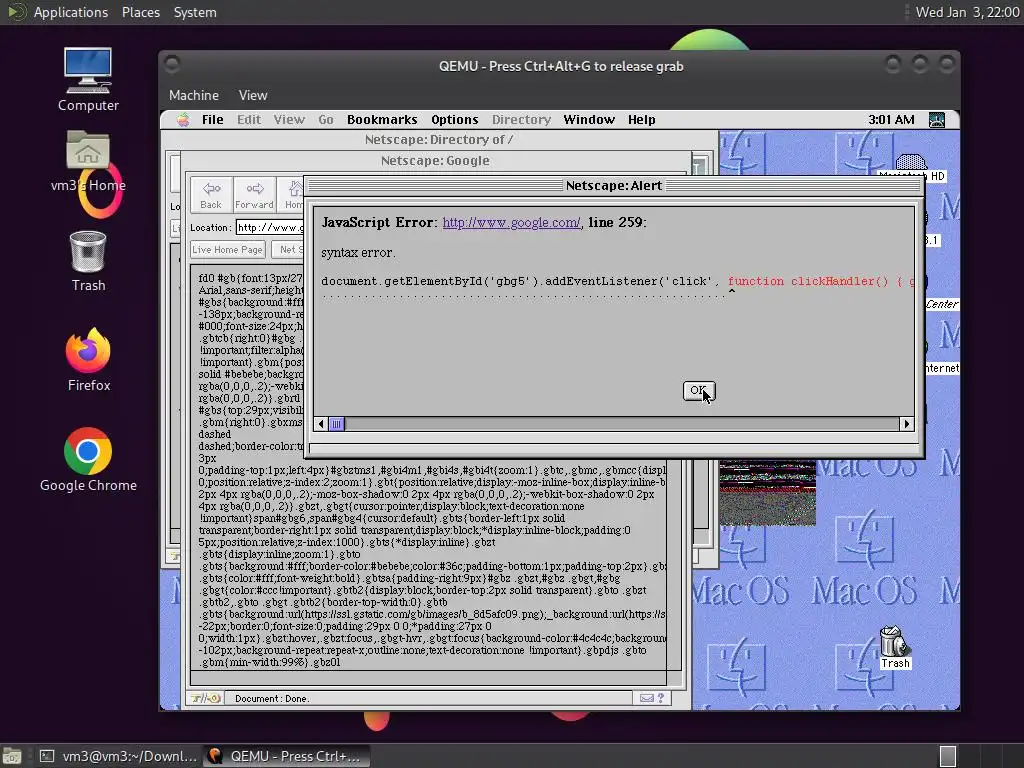1024x768 pixels.
Task: Click the 'Document: Done.' status text
Action: tap(272, 698)
